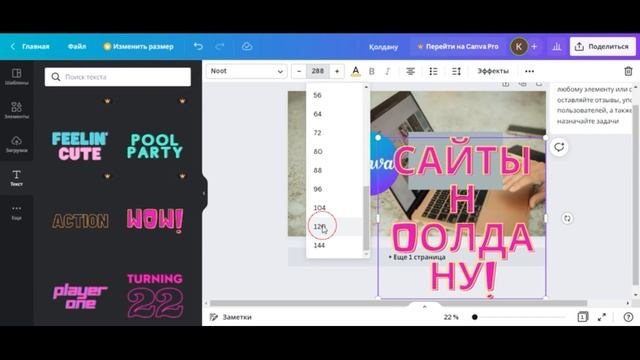Open the Эффекты panel
Viewport: 640px width, 360px height.
click(493, 71)
